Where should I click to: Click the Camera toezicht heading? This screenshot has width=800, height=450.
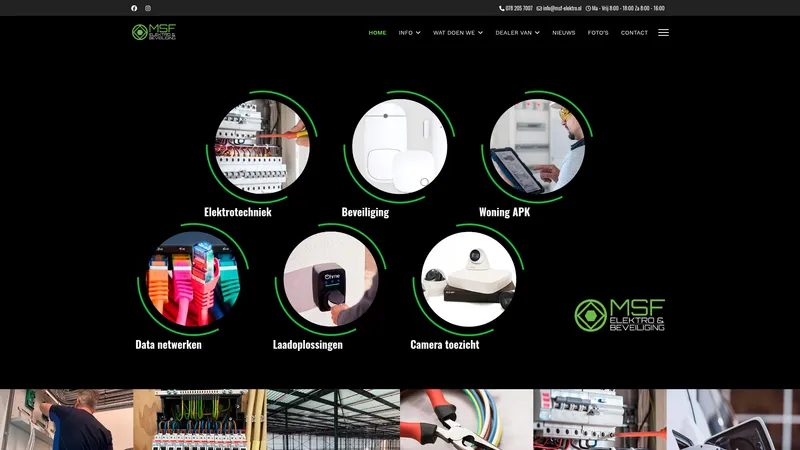[x=445, y=345]
